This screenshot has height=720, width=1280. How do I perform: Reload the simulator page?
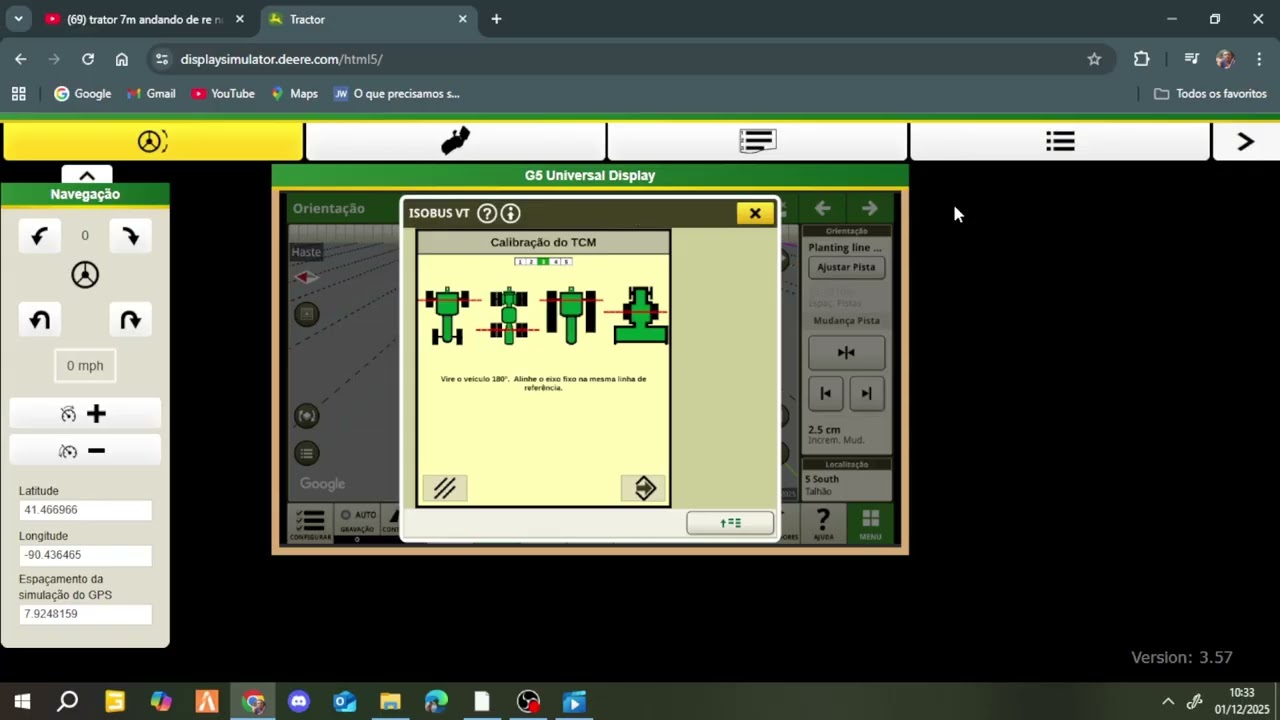[88, 59]
